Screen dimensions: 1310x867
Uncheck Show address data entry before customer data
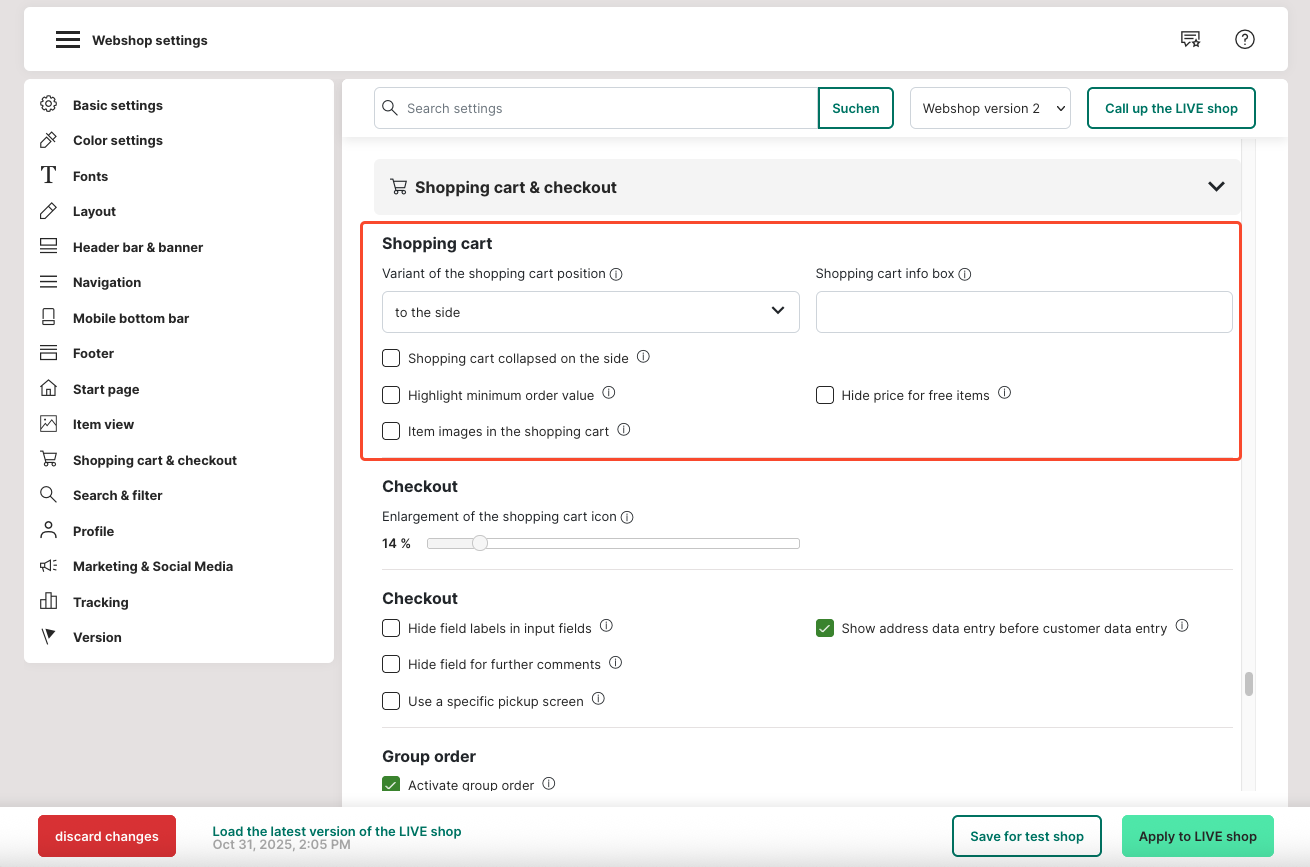pos(825,629)
